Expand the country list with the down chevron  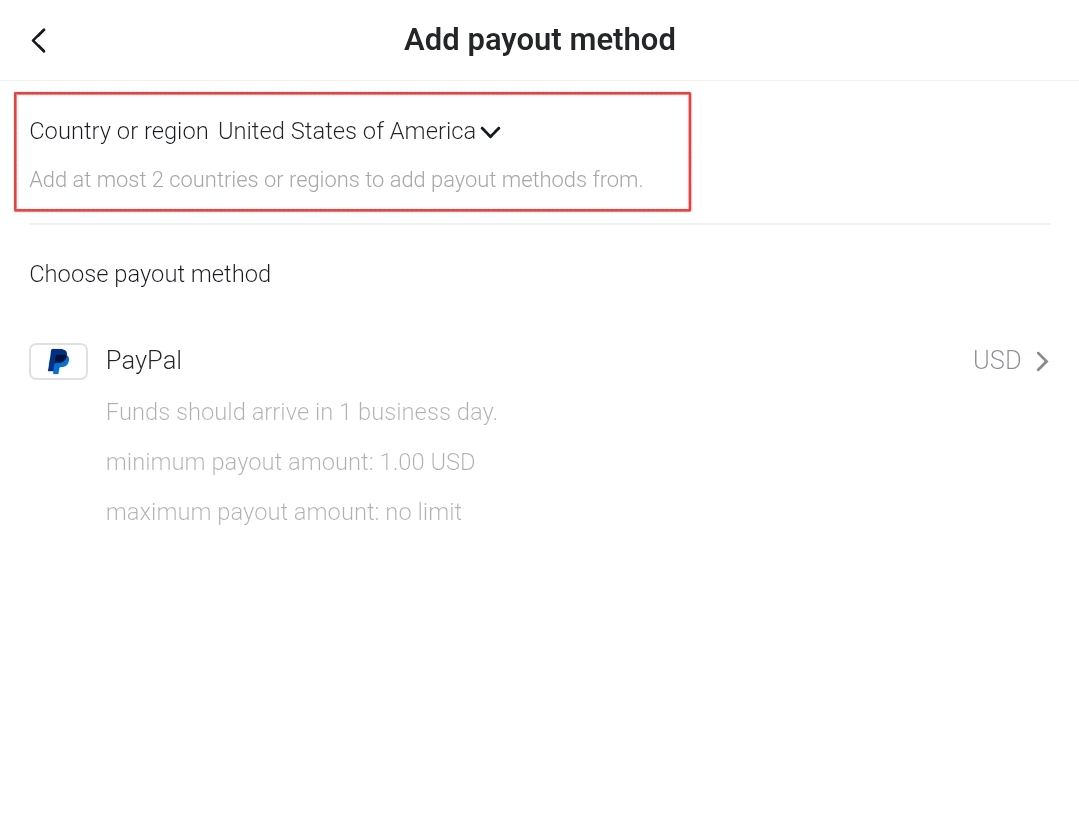pyautogui.click(x=491, y=132)
